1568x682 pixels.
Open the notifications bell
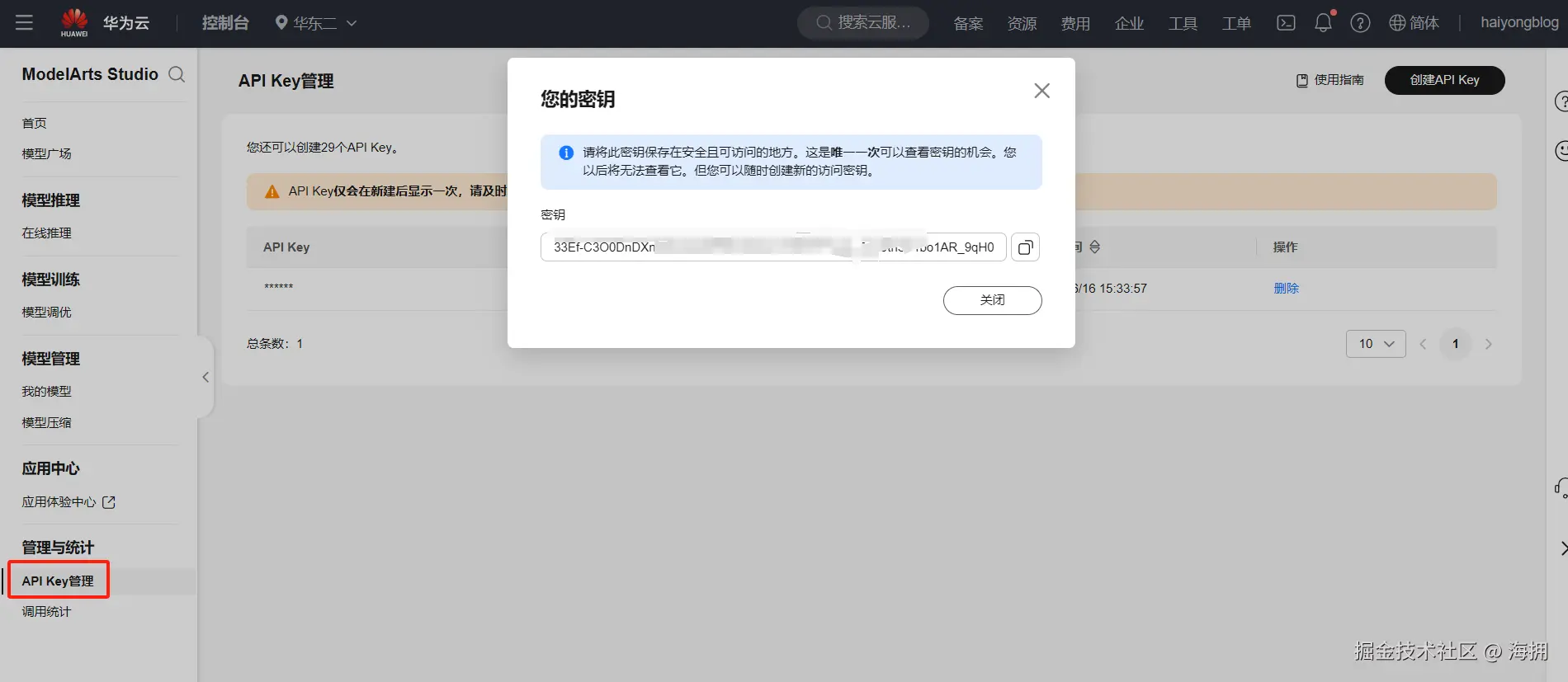tap(1323, 22)
